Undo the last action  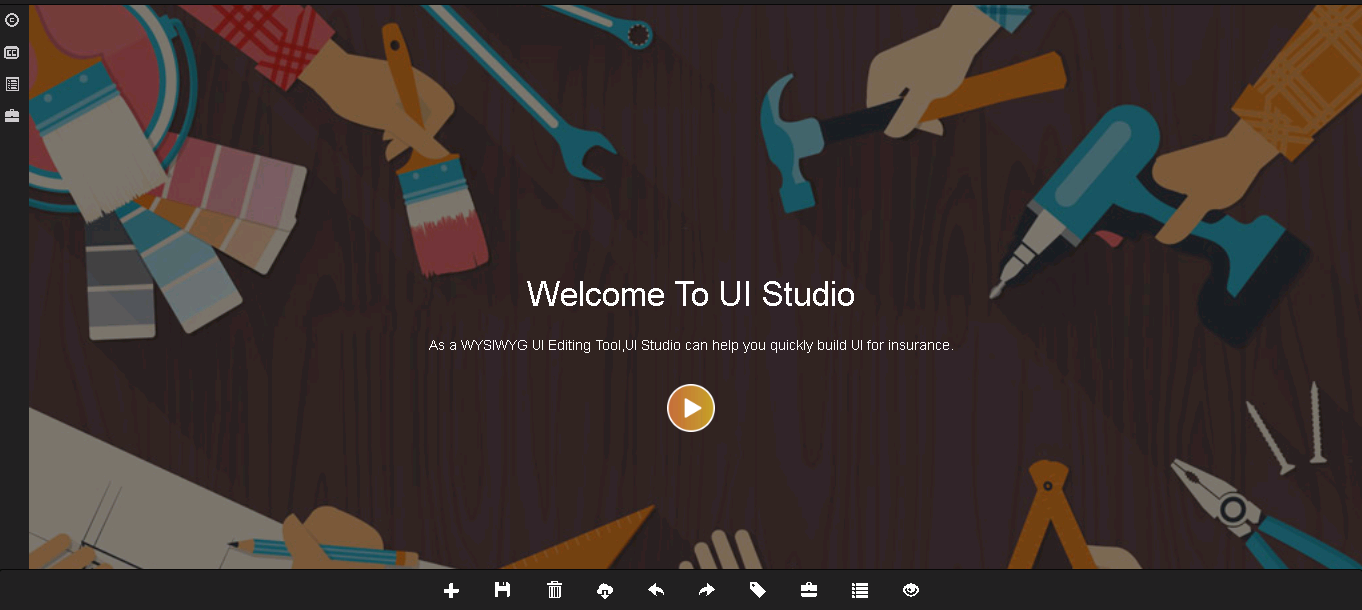point(656,590)
